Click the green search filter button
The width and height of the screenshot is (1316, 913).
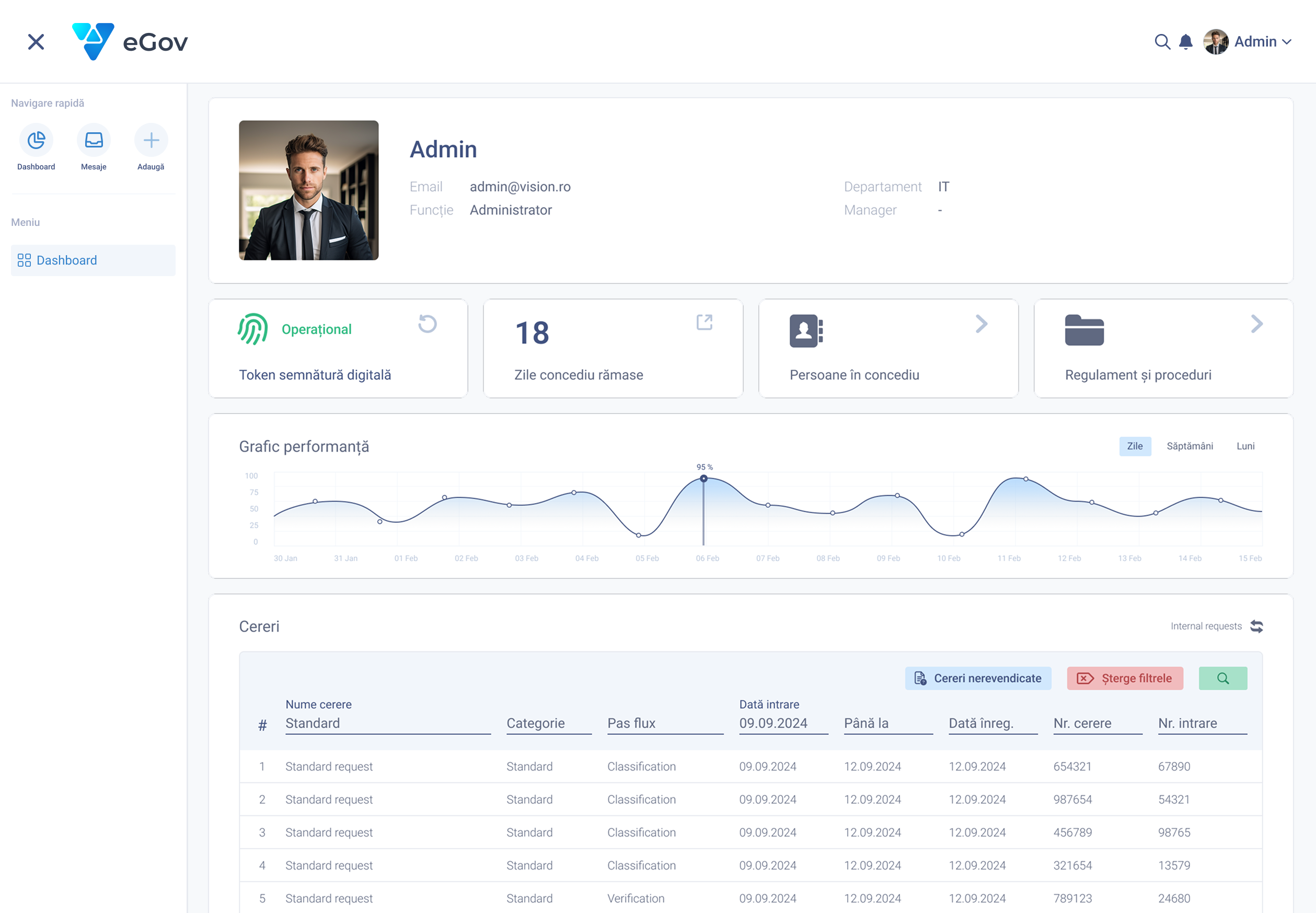(x=1222, y=678)
